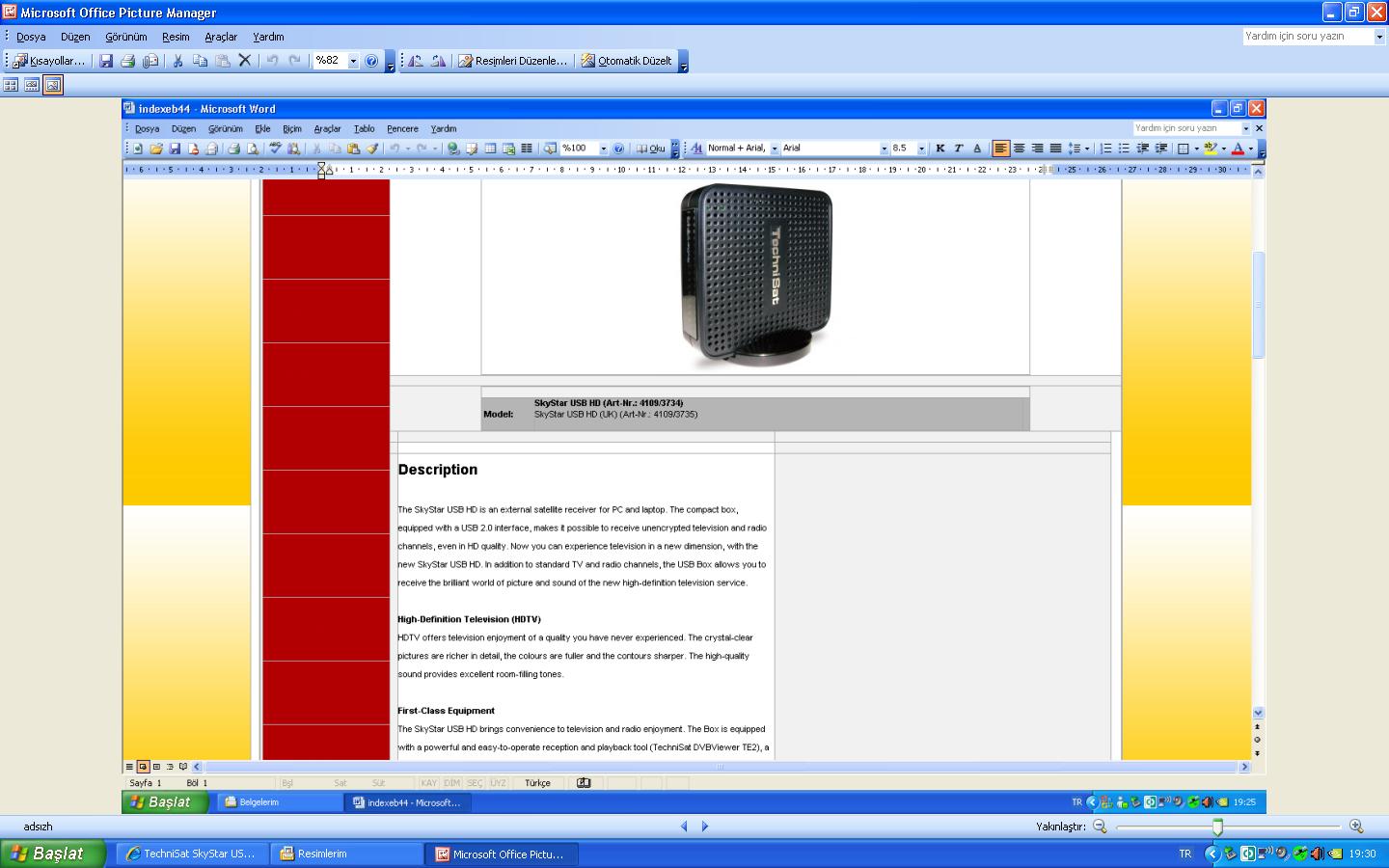This screenshot has width=1389, height=868.
Task: Click the zoom-in magnifier beside the slider
Action: pyautogui.click(x=1356, y=827)
